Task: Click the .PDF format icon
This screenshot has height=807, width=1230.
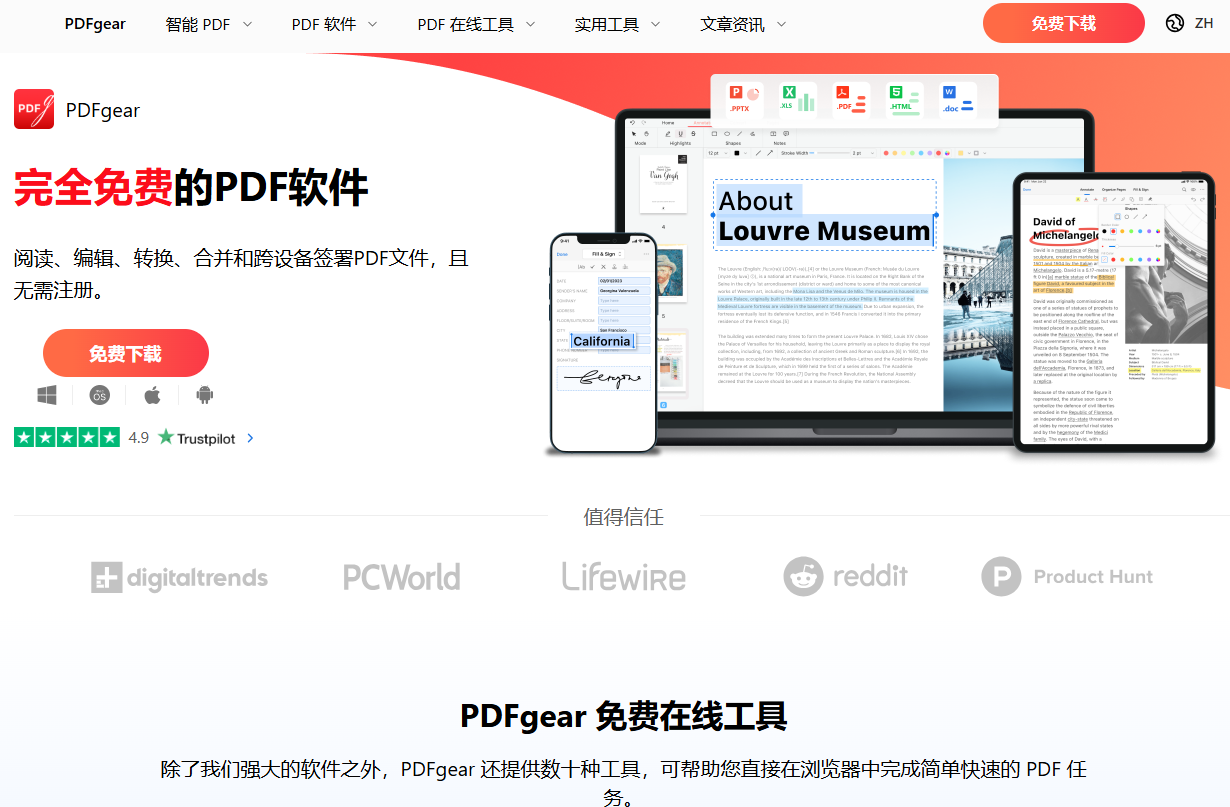Action: [x=852, y=100]
